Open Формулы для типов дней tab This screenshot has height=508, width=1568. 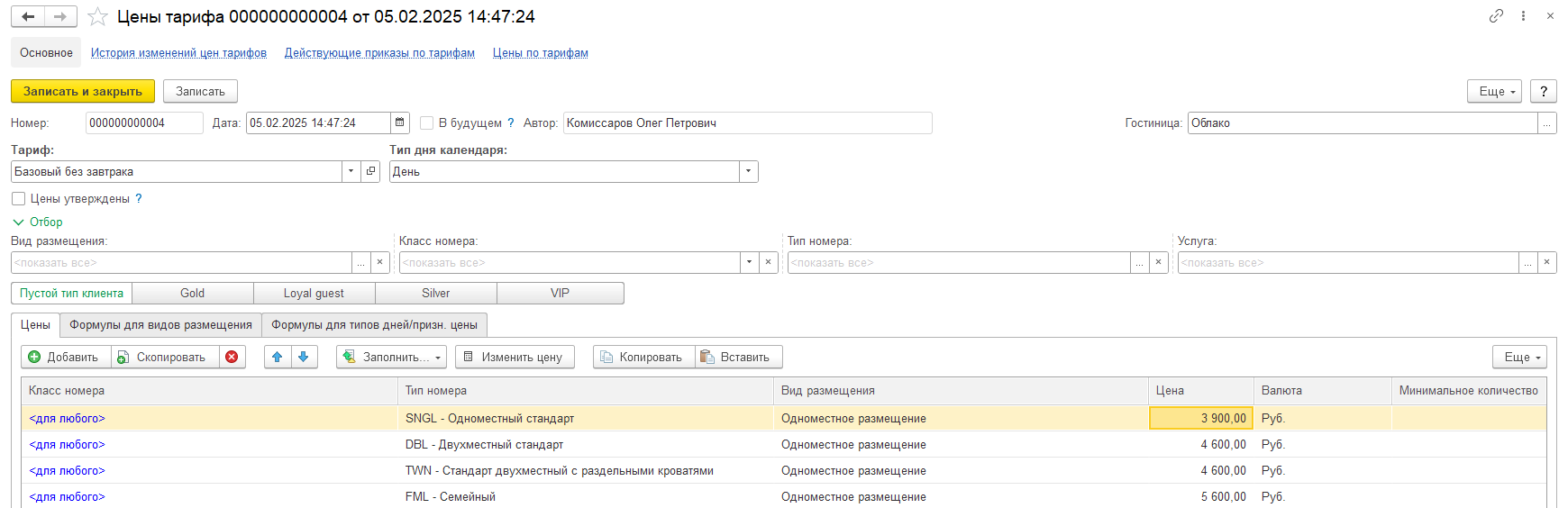pos(374,325)
